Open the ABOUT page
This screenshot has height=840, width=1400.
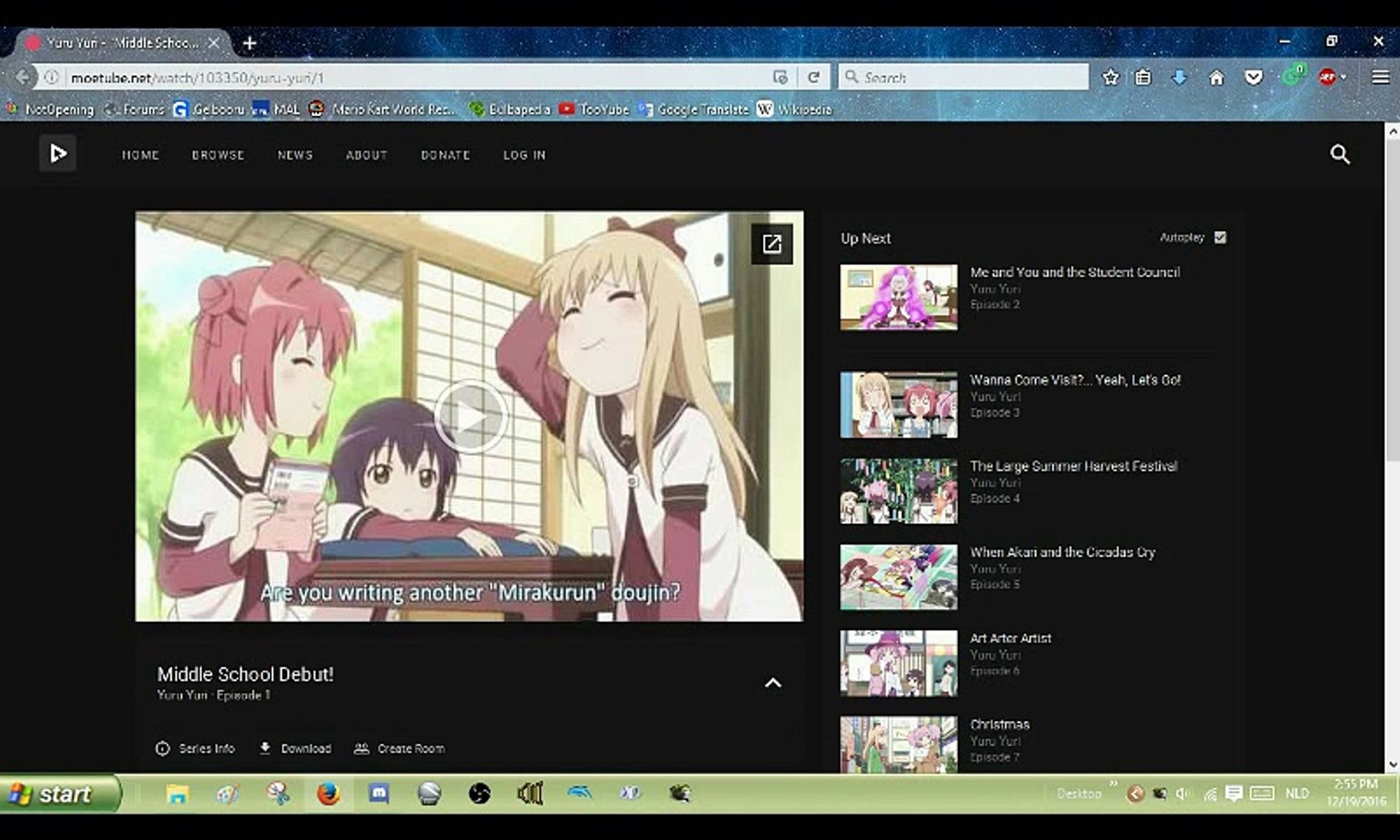click(x=366, y=155)
